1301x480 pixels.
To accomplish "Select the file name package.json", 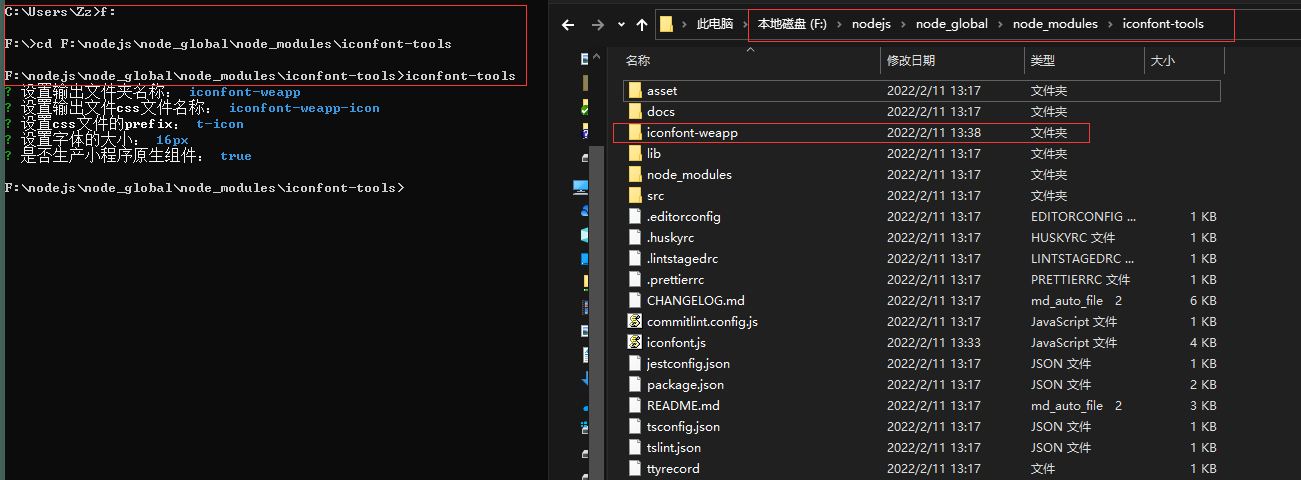I will (x=685, y=385).
